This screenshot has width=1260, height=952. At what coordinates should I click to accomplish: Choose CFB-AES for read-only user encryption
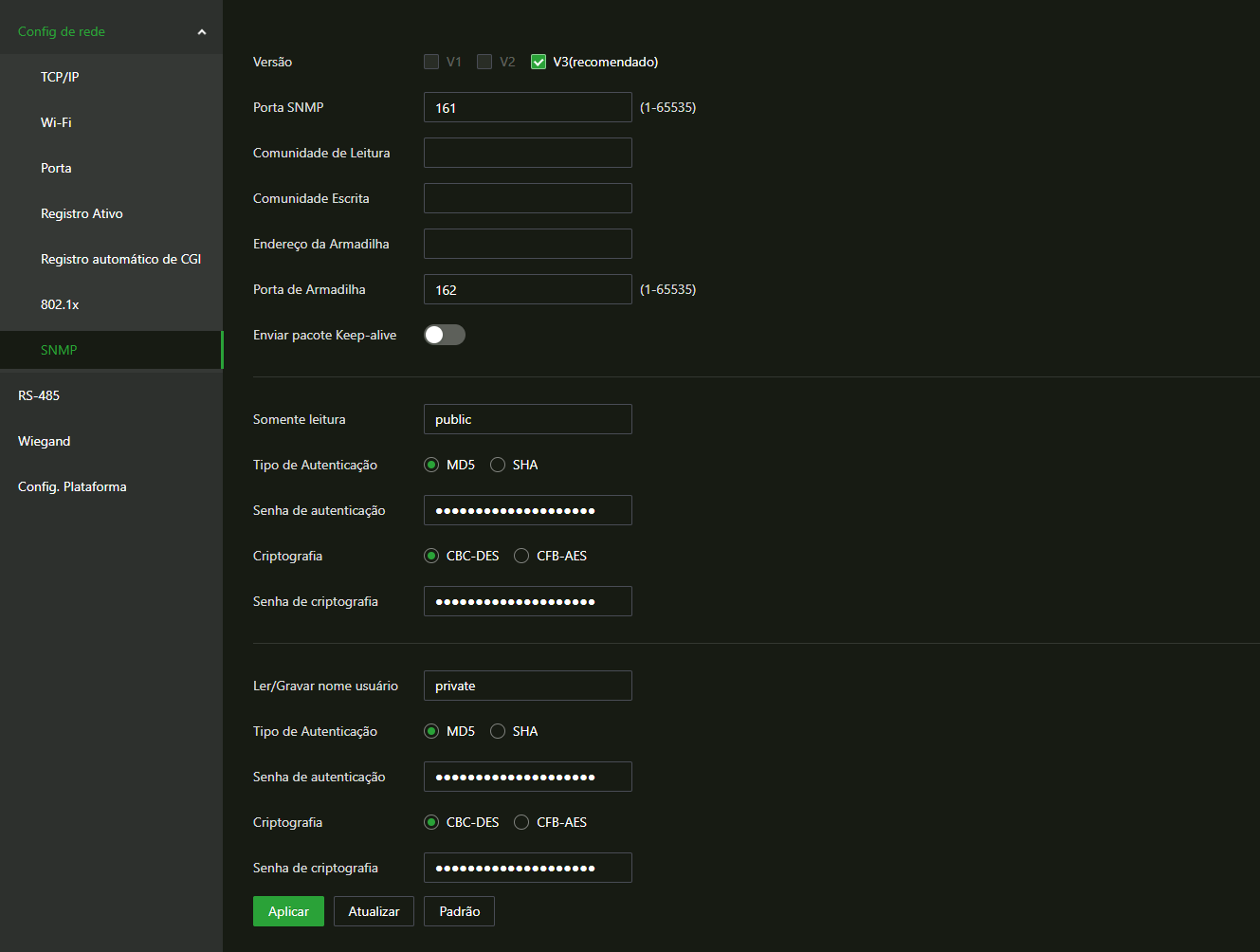point(521,556)
